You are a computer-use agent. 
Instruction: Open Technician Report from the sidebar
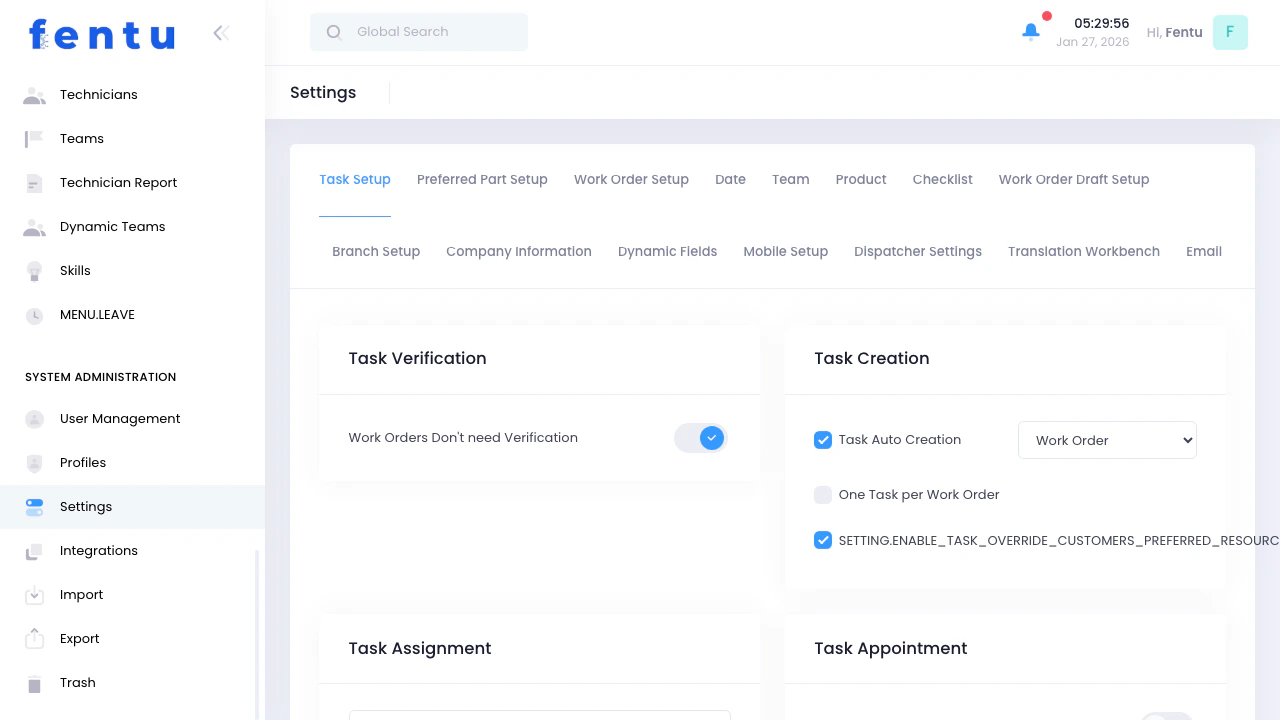pos(118,182)
